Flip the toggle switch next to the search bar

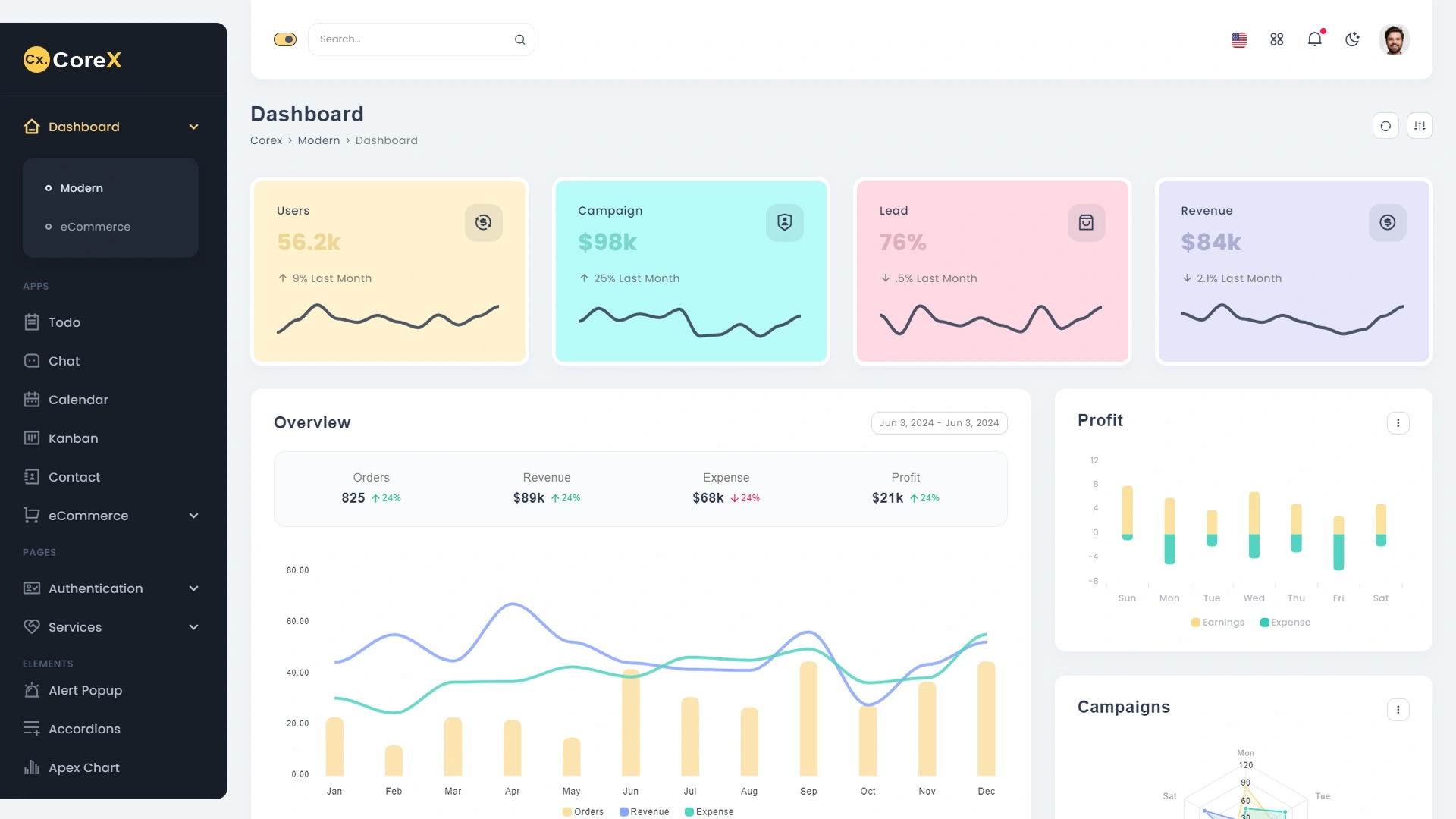(284, 39)
